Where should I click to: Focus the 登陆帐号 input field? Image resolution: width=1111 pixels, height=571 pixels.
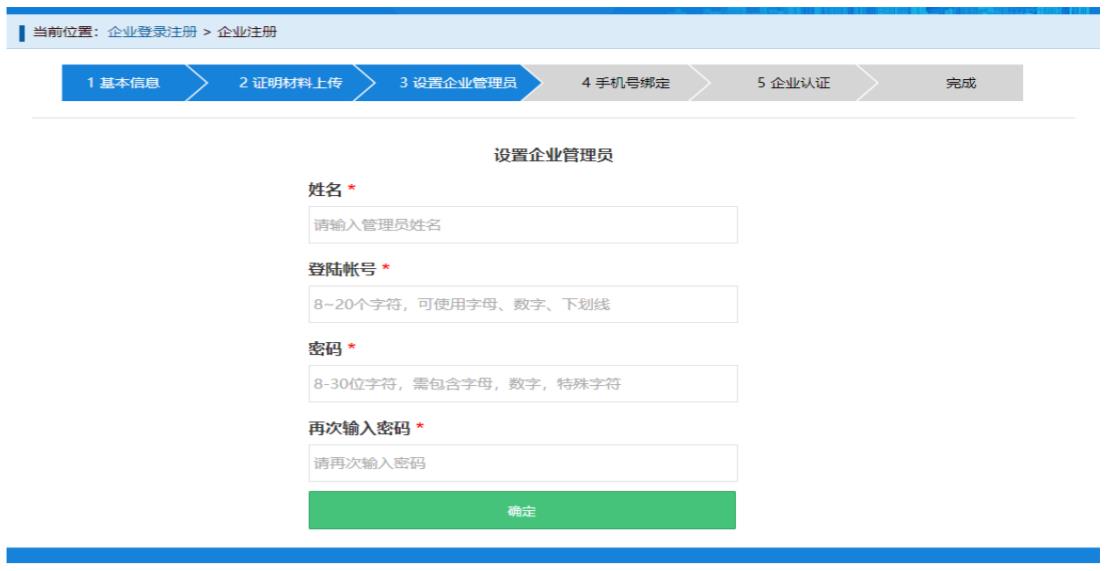point(523,304)
